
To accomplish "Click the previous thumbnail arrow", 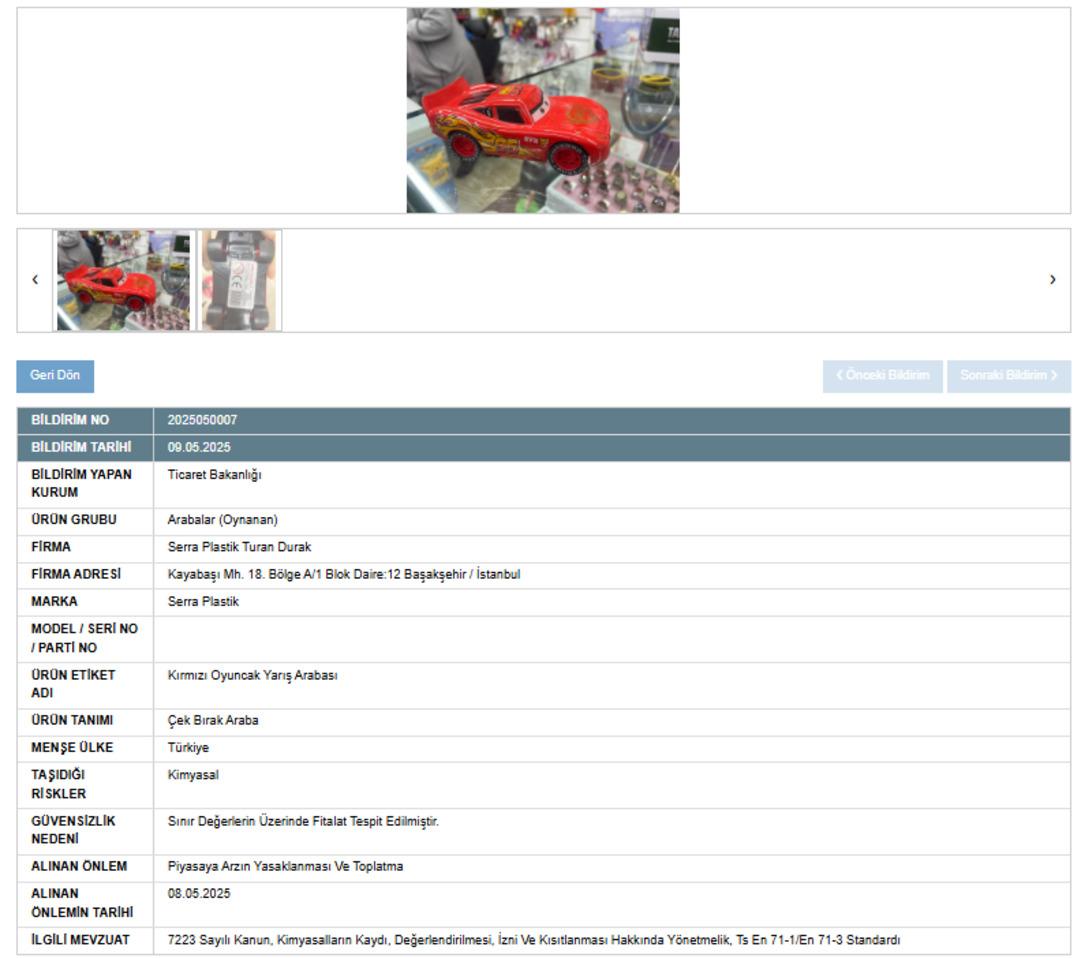I will point(35,280).
